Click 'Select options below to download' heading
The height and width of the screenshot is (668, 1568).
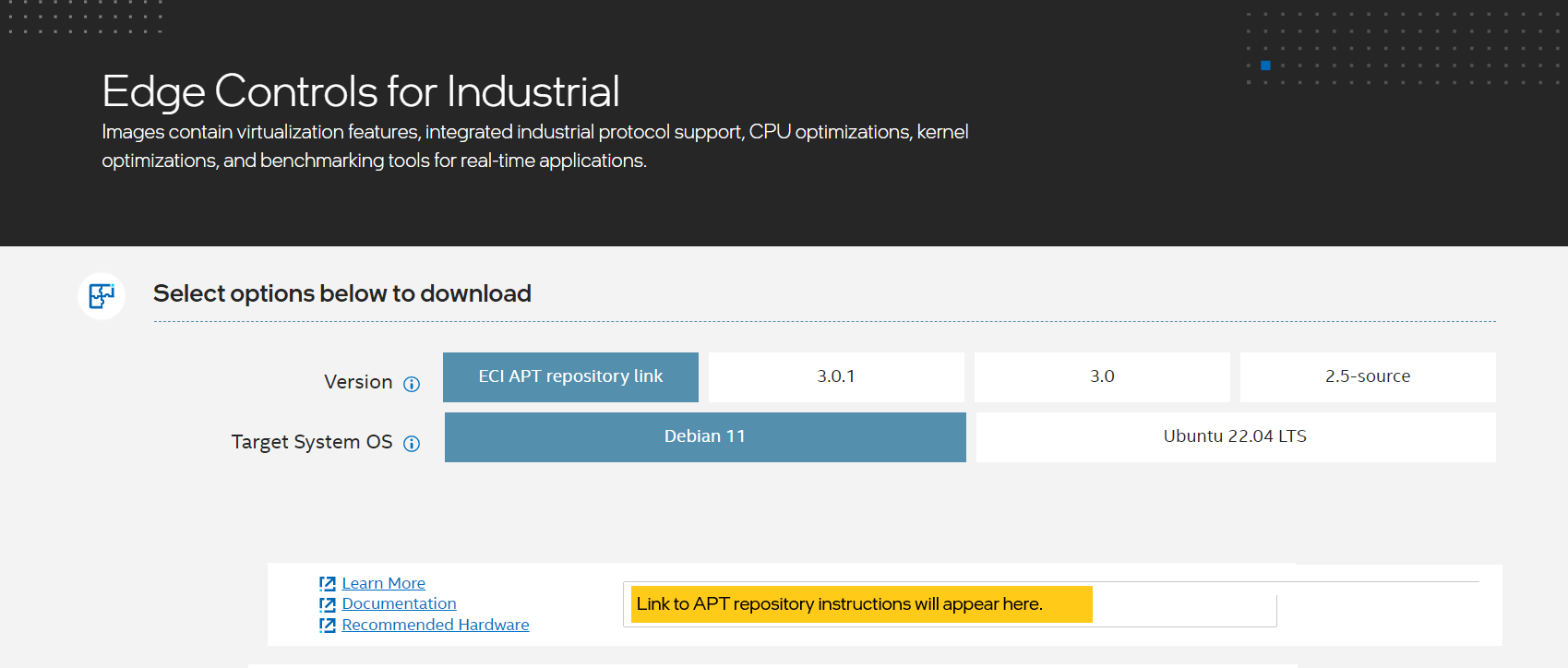(x=342, y=293)
